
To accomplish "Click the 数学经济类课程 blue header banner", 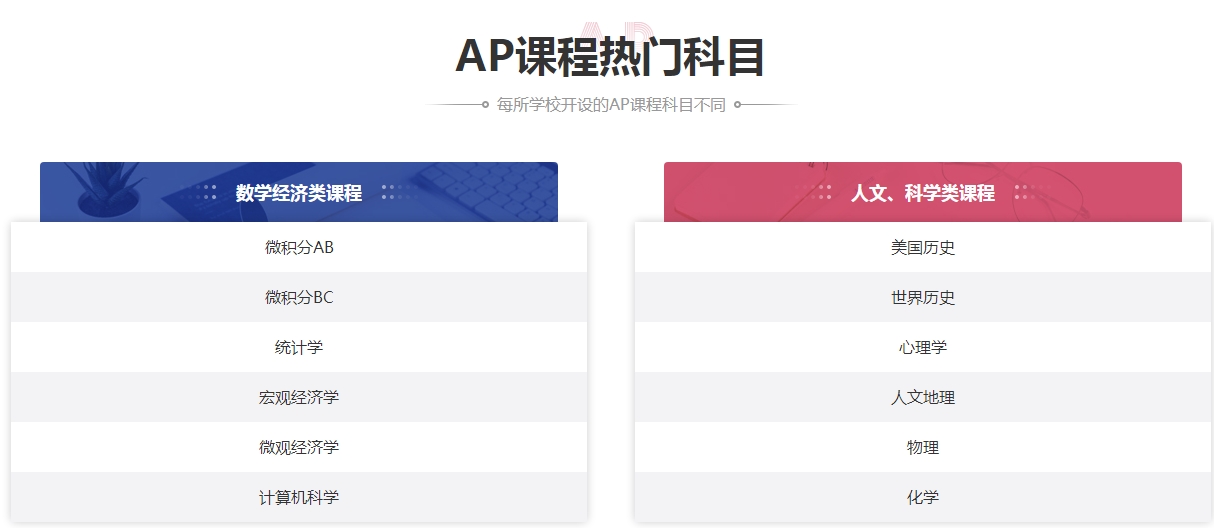I will 299,192.
